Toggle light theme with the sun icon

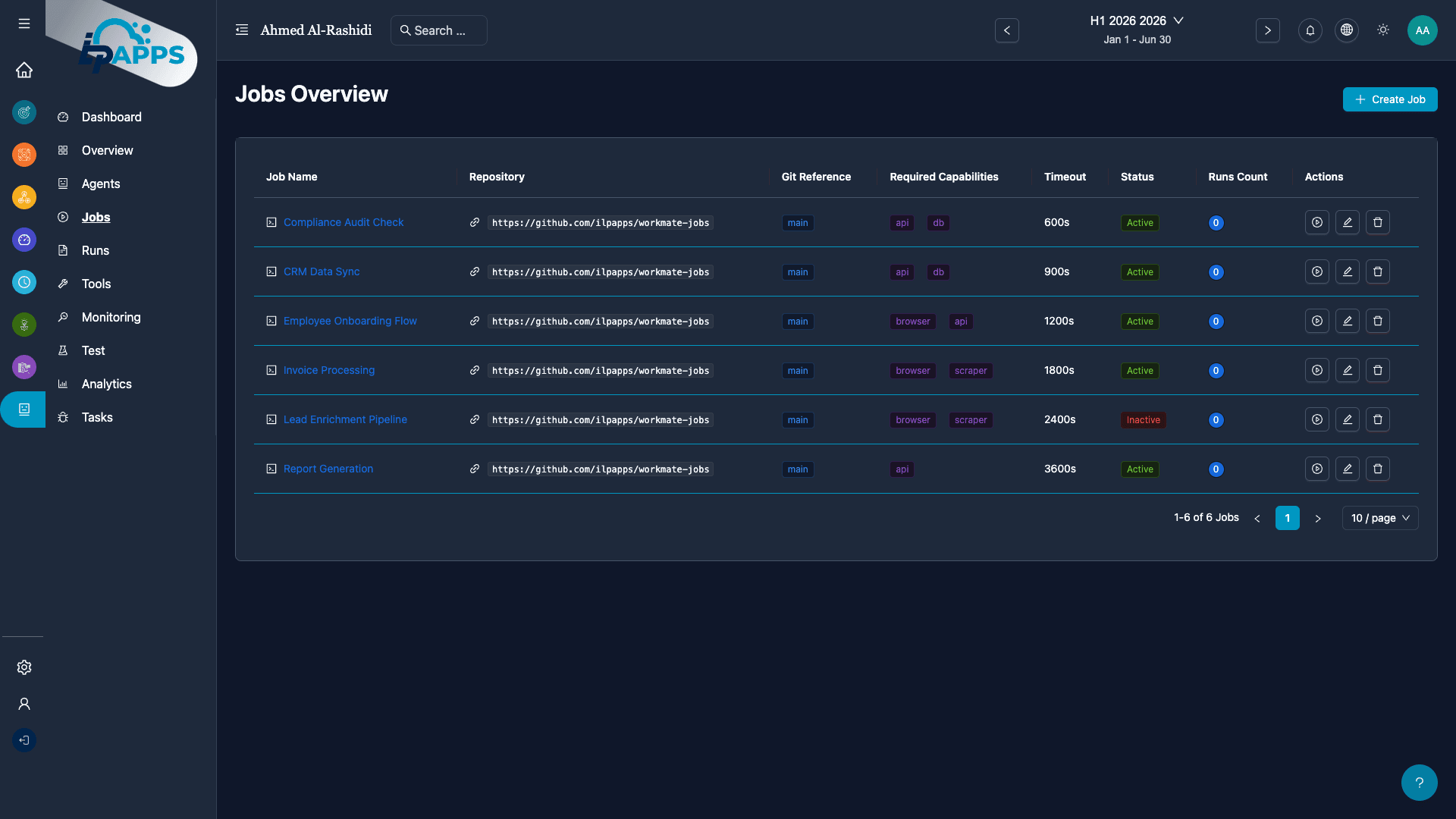coord(1382,30)
